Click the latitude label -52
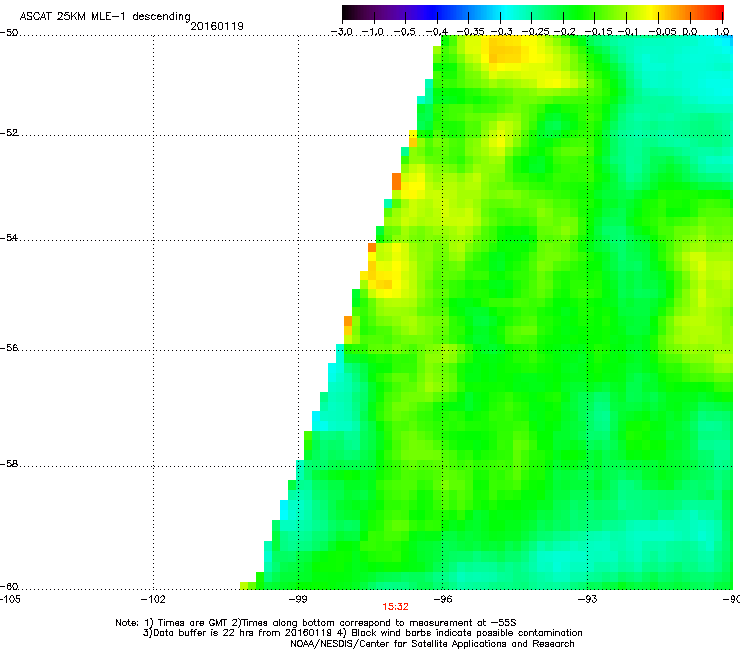This screenshot has width=740, height=650. pyautogui.click(x=9, y=133)
